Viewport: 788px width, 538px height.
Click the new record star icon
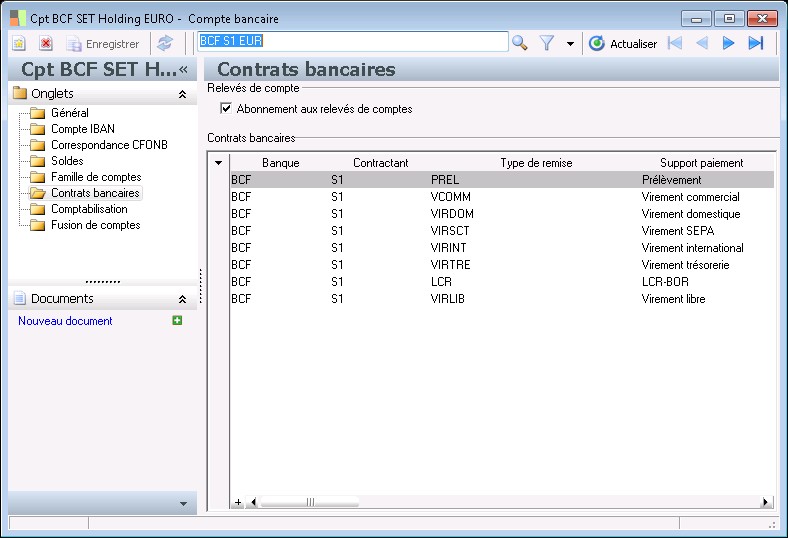tap(19, 44)
